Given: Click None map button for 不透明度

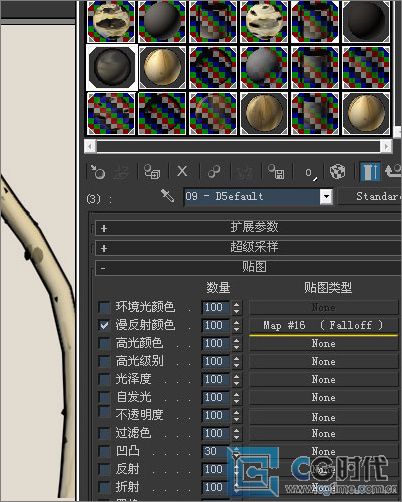Looking at the screenshot, I should pyautogui.click(x=323, y=417).
